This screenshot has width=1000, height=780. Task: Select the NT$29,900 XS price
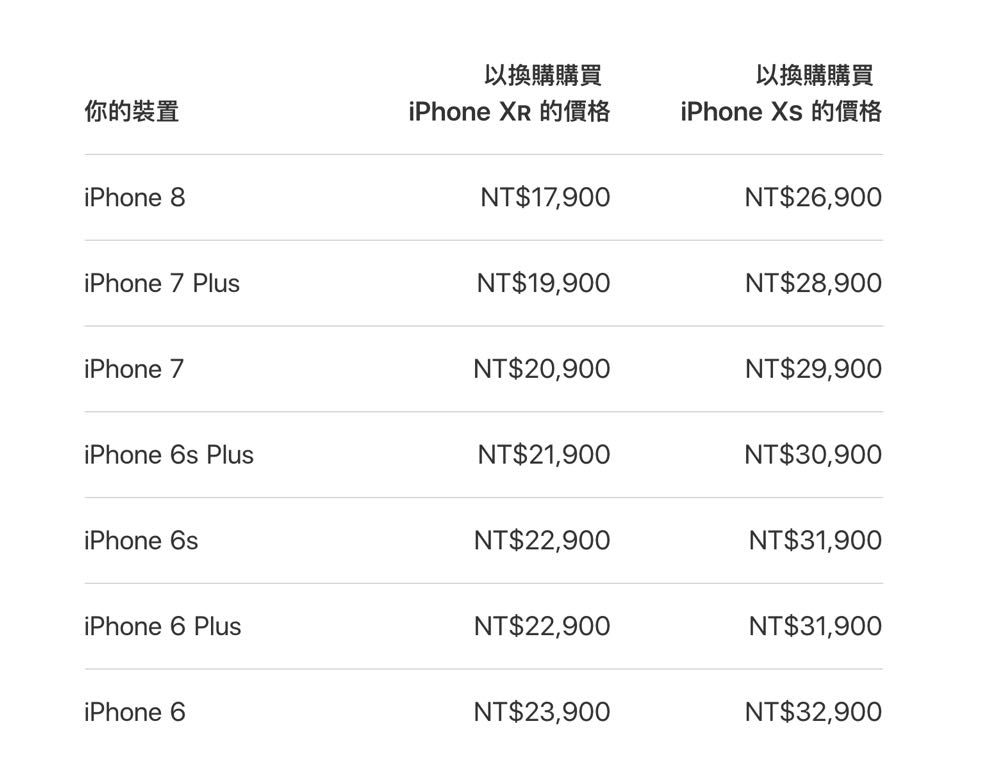[x=813, y=369]
